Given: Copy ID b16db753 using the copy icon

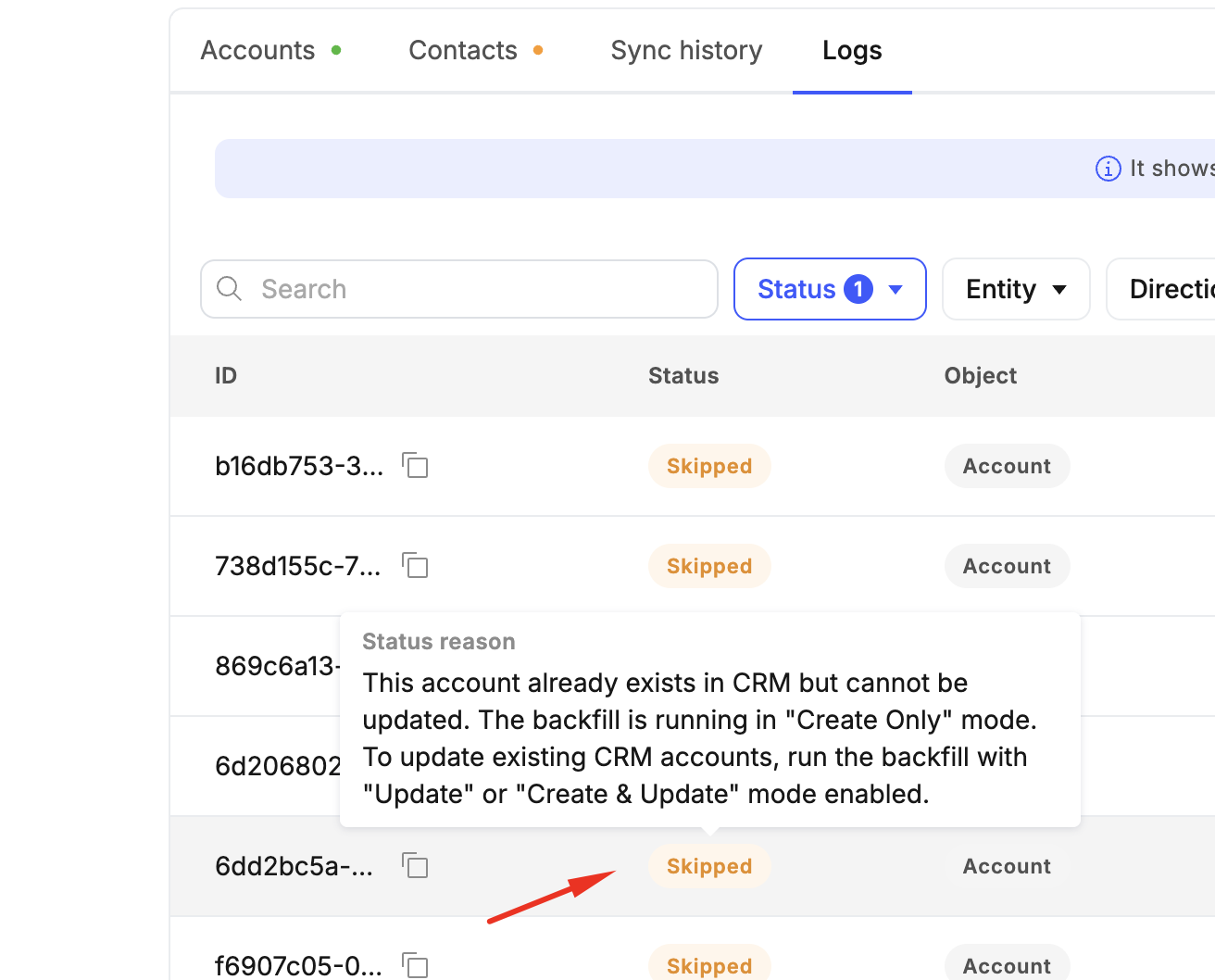Looking at the screenshot, I should pyautogui.click(x=416, y=465).
